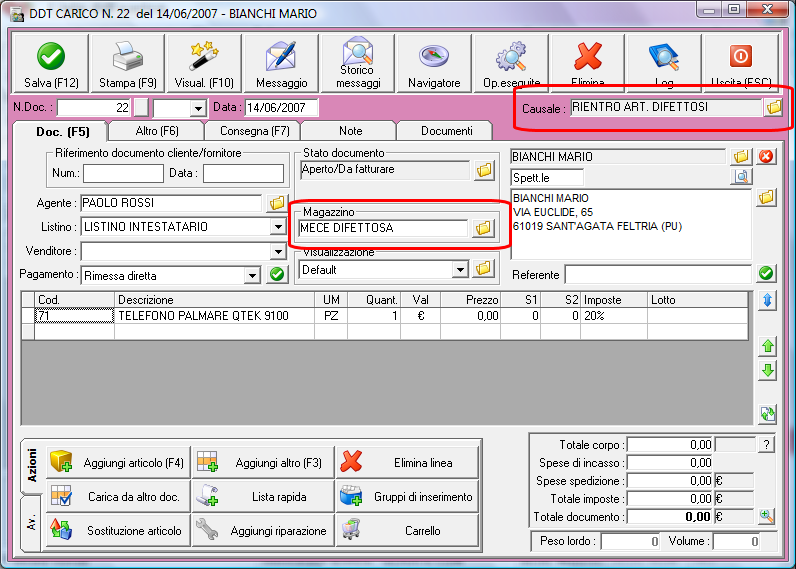Save the document with Salva (F12)
796x569 pixels.
click(x=51, y=63)
